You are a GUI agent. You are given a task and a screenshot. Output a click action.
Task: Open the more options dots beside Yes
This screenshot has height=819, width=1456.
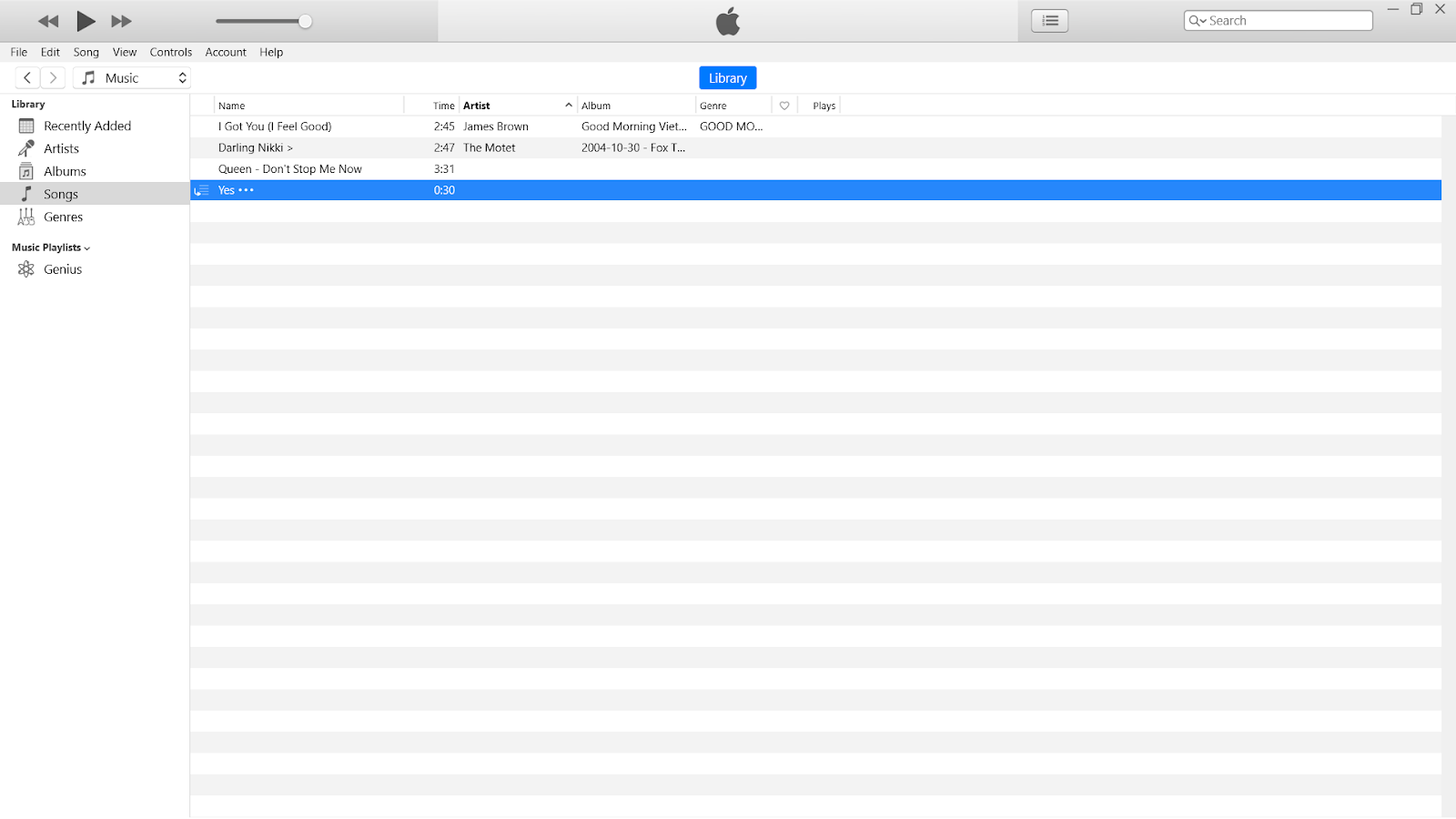[246, 190]
